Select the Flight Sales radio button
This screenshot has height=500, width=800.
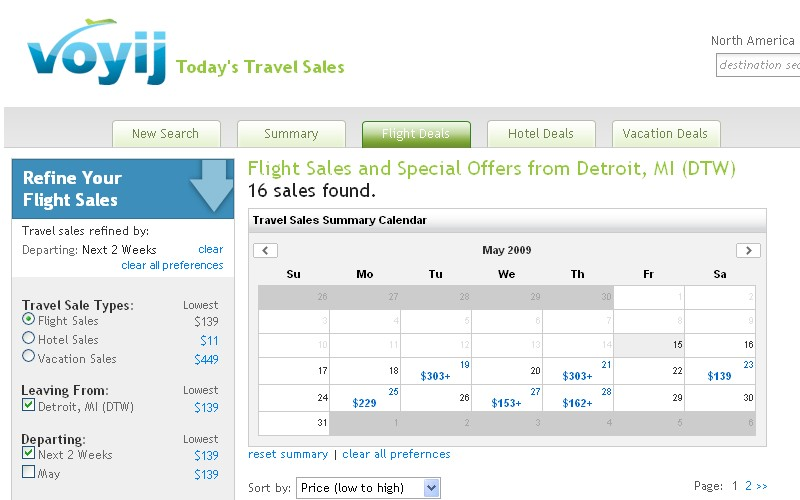coord(29,319)
